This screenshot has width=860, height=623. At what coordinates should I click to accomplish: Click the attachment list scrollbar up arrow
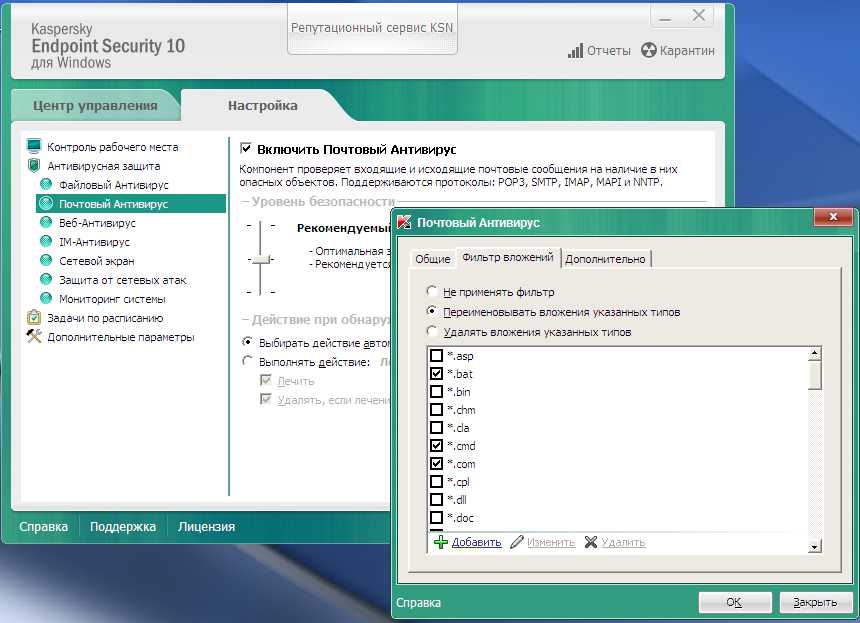click(815, 354)
